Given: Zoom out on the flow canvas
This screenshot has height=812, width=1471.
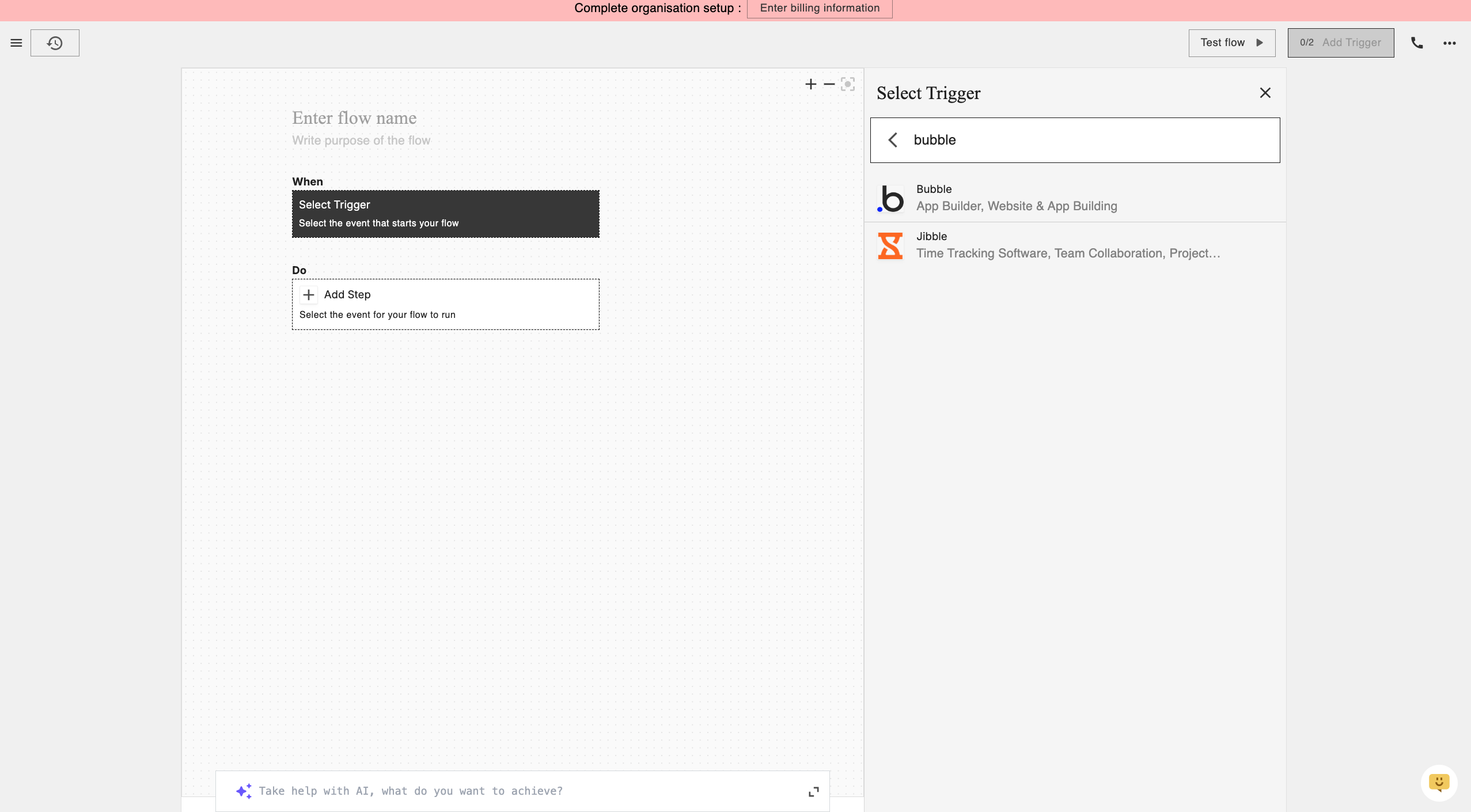Looking at the screenshot, I should (829, 84).
